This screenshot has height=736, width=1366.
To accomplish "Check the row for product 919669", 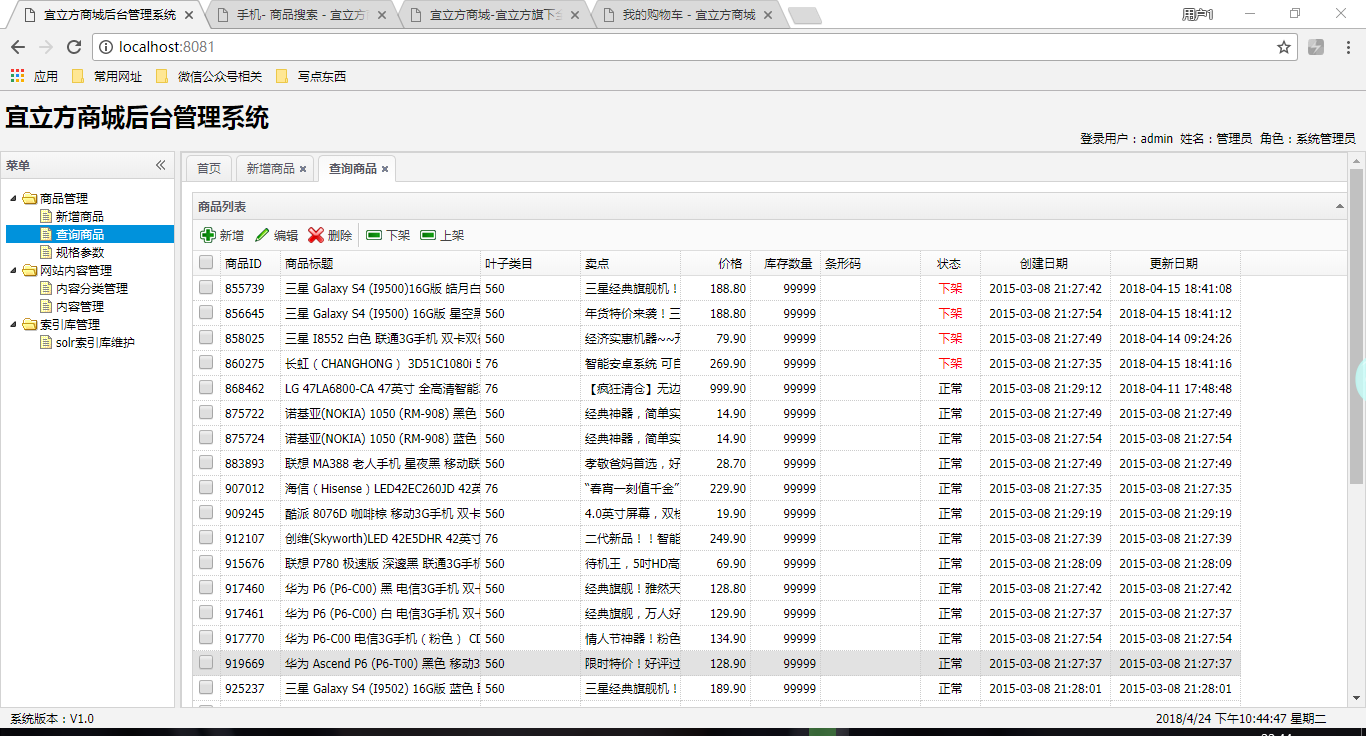I will click(206, 662).
